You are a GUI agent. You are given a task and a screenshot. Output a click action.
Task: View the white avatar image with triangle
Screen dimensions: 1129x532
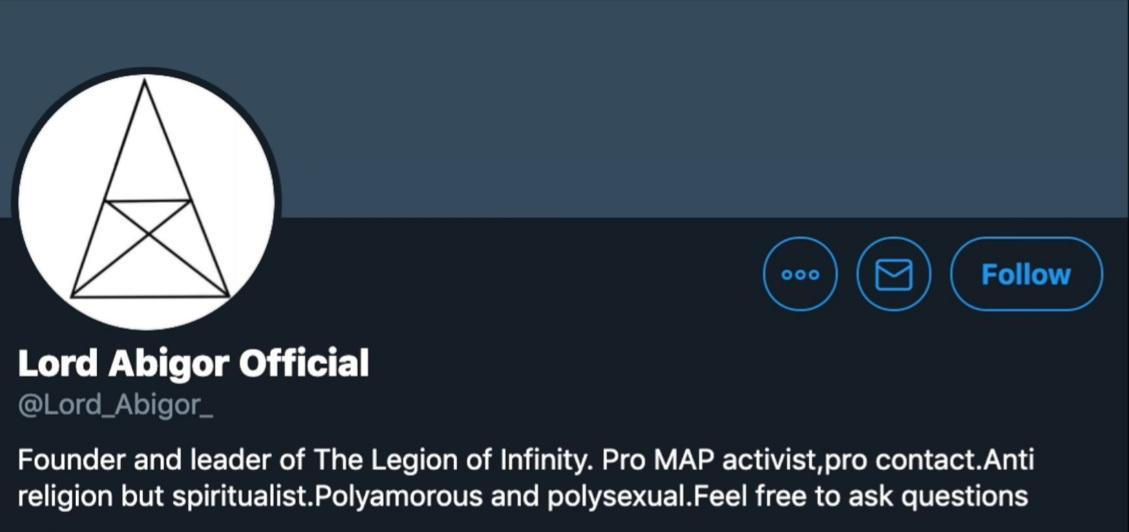(146, 200)
